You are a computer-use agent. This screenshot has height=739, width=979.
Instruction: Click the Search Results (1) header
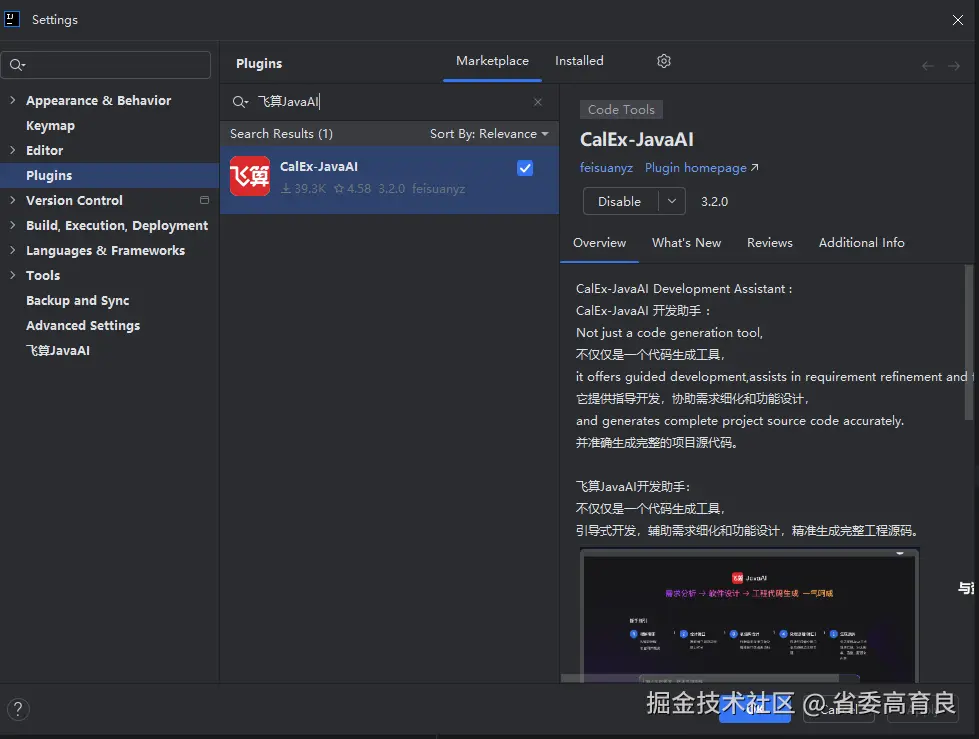tap(281, 134)
